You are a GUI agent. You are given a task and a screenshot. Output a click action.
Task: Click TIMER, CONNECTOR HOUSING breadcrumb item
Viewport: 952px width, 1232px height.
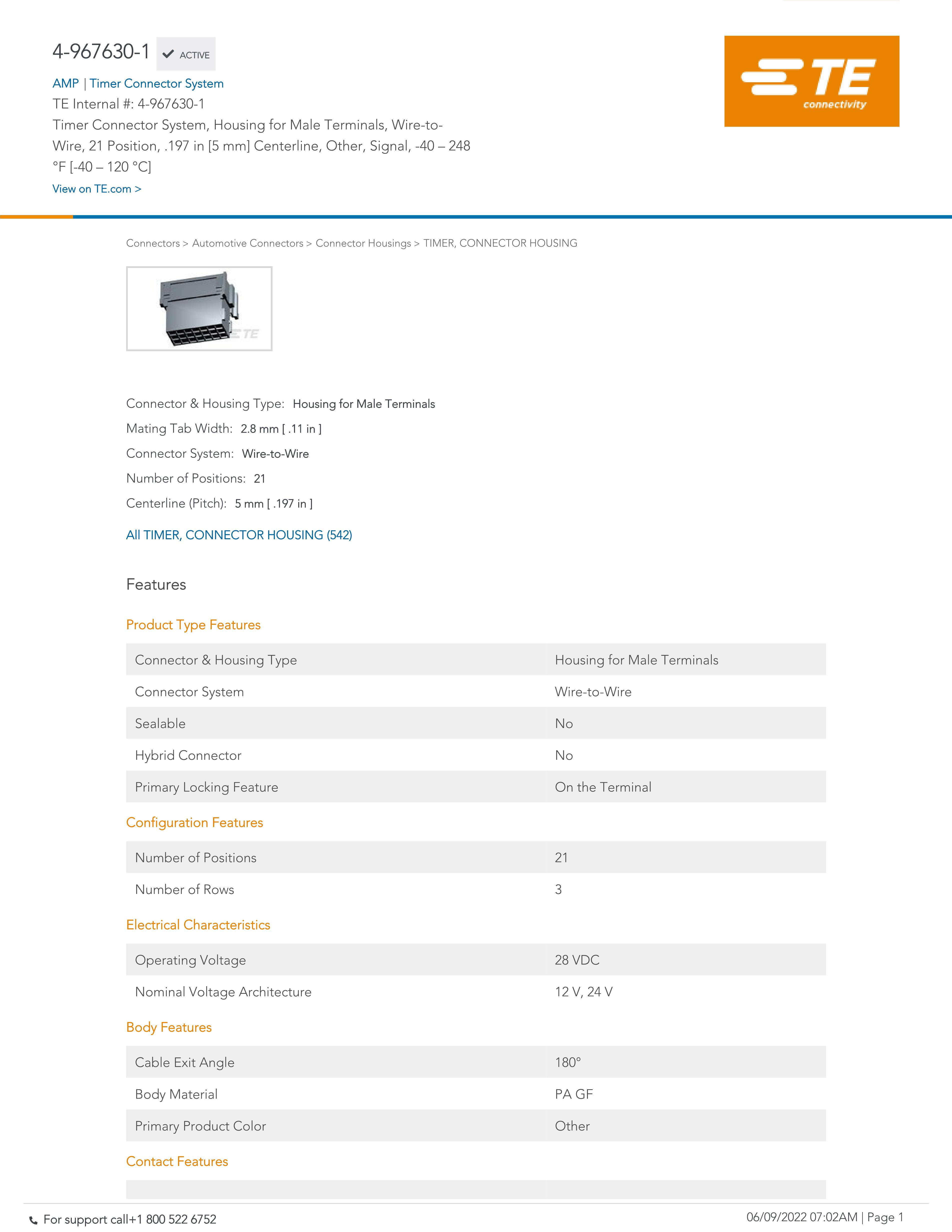pyautogui.click(x=500, y=243)
